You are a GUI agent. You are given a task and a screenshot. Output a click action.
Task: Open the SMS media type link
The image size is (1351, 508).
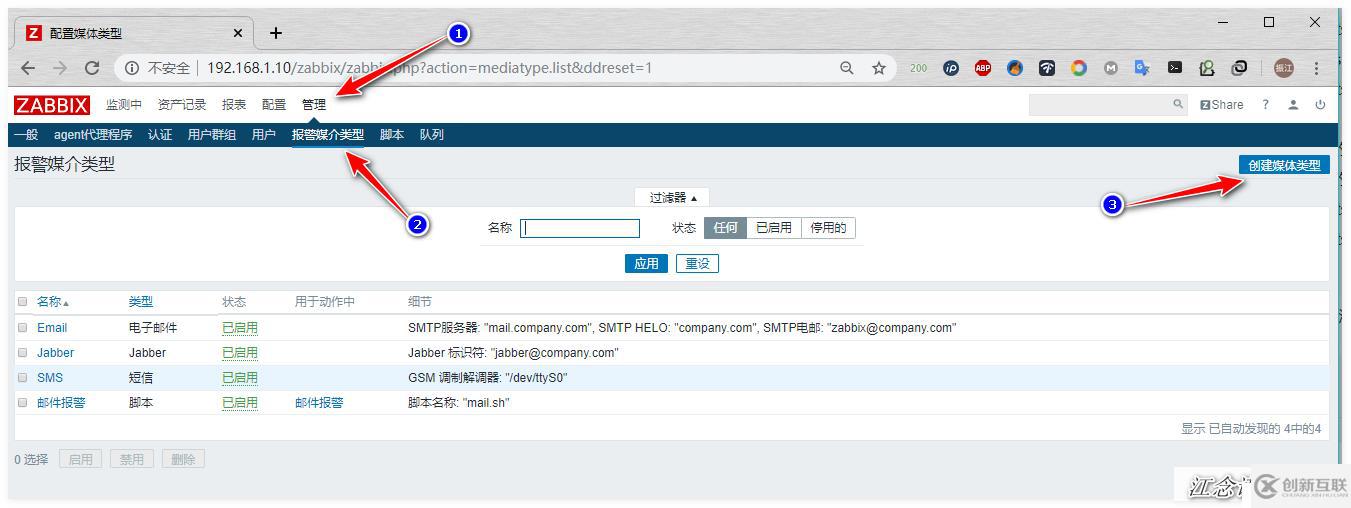tap(50, 377)
